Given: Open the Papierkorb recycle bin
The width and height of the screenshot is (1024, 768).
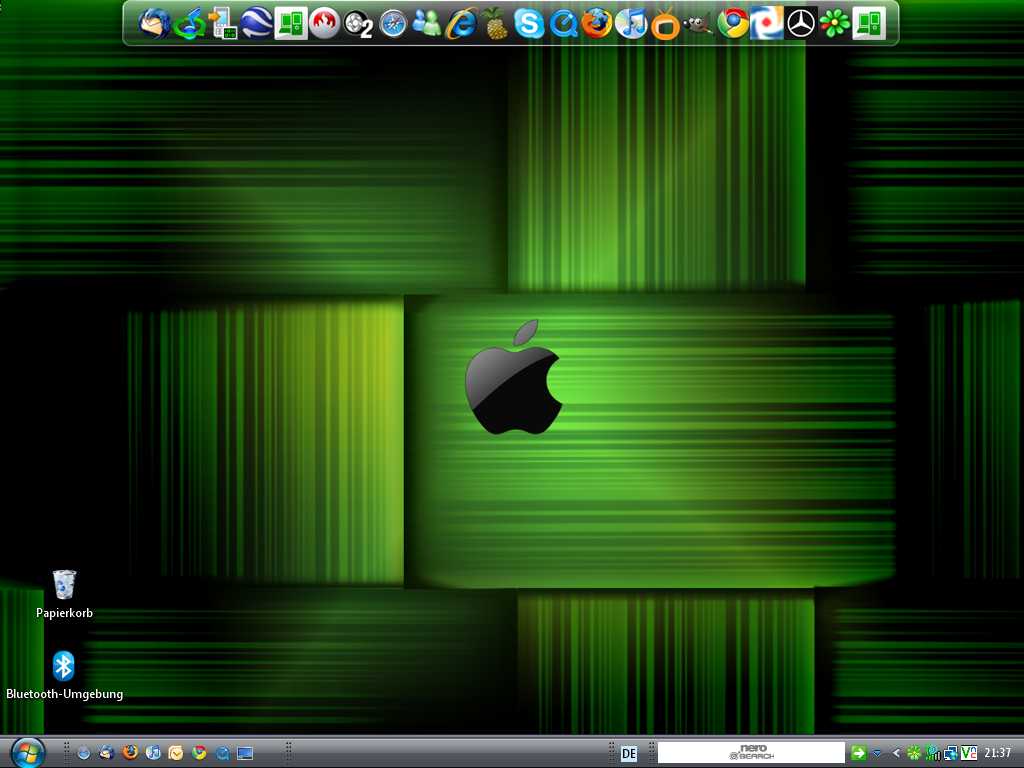Looking at the screenshot, I should tap(64, 594).
